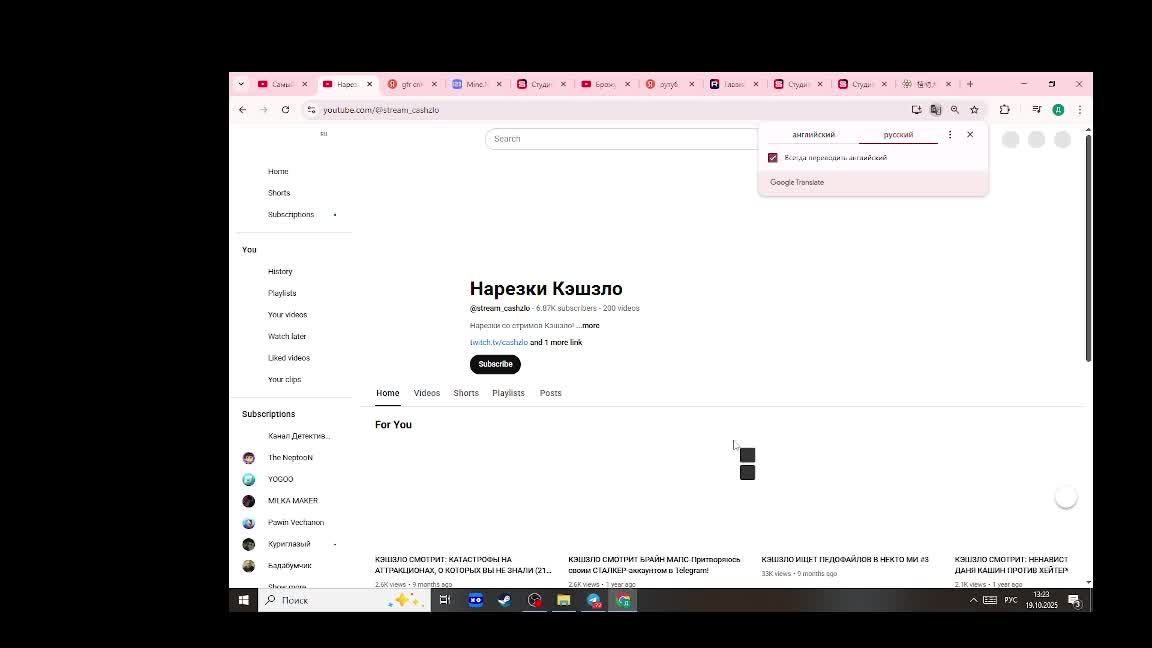Go to sidebar Shorts

click(279, 192)
